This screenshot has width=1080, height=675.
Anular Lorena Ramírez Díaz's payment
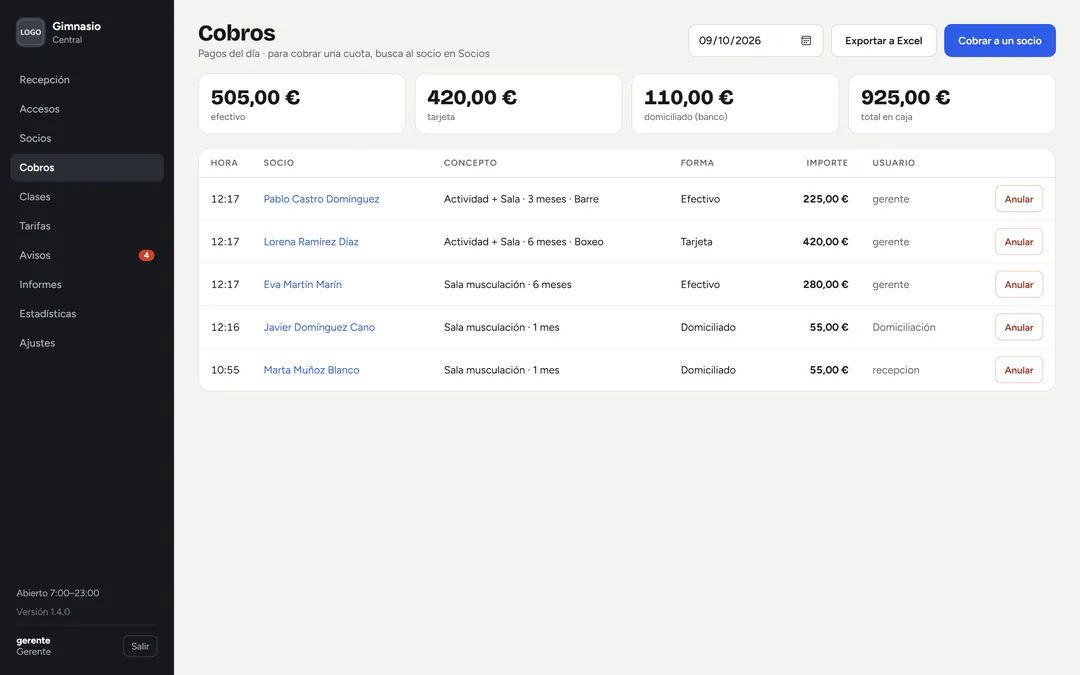coord(1019,242)
